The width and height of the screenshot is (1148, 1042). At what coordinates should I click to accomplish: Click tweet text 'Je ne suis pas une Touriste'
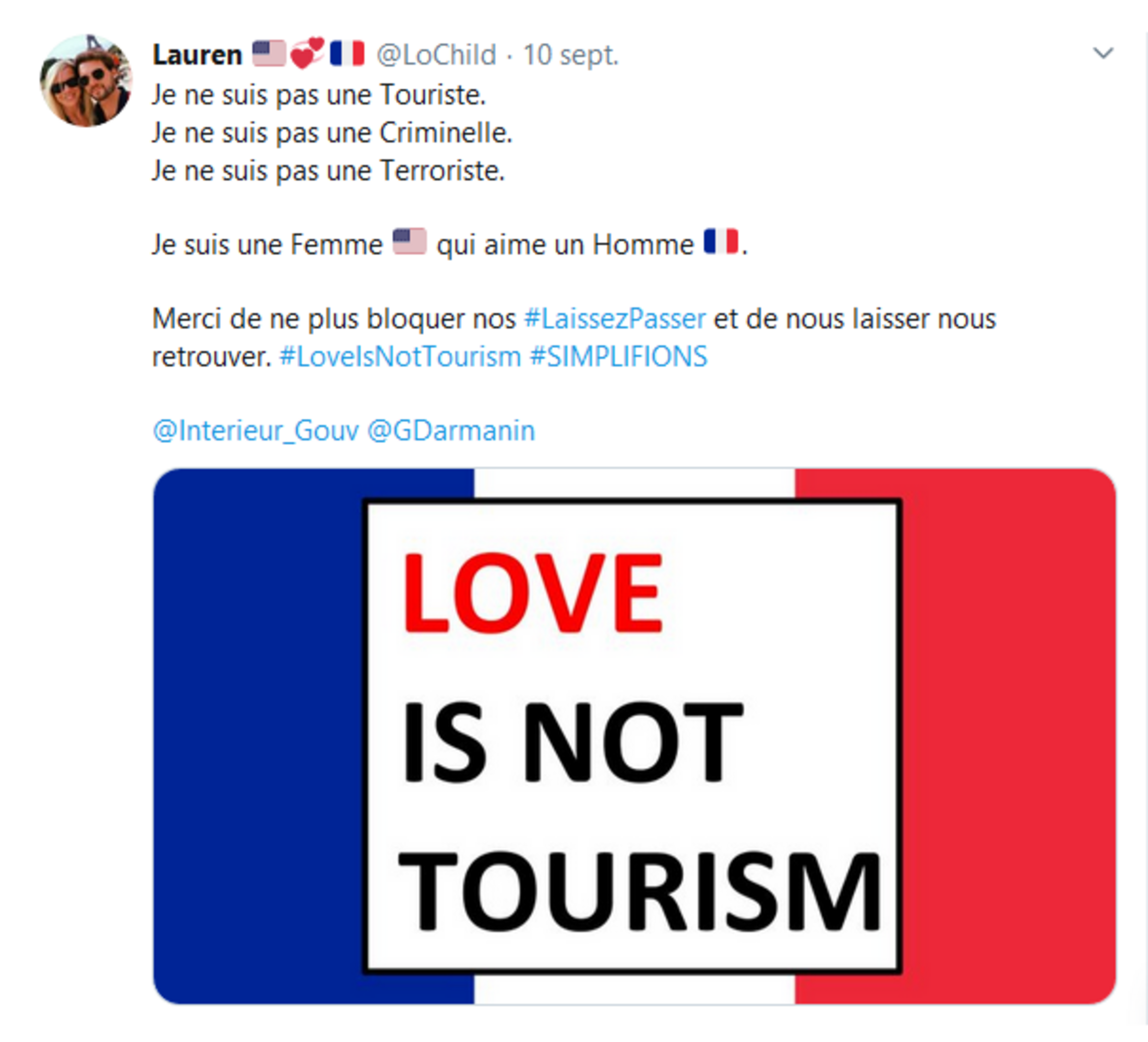pos(319,94)
